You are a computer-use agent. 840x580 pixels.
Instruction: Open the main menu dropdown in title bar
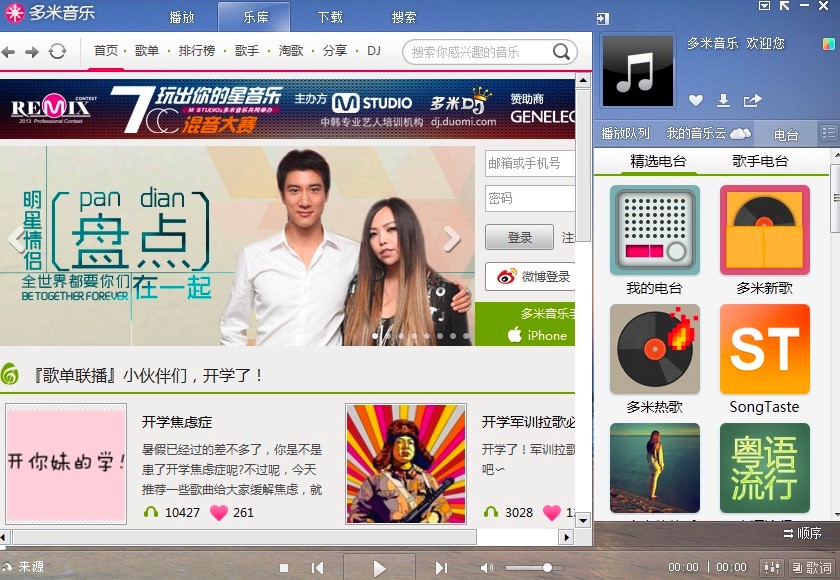click(x=764, y=6)
